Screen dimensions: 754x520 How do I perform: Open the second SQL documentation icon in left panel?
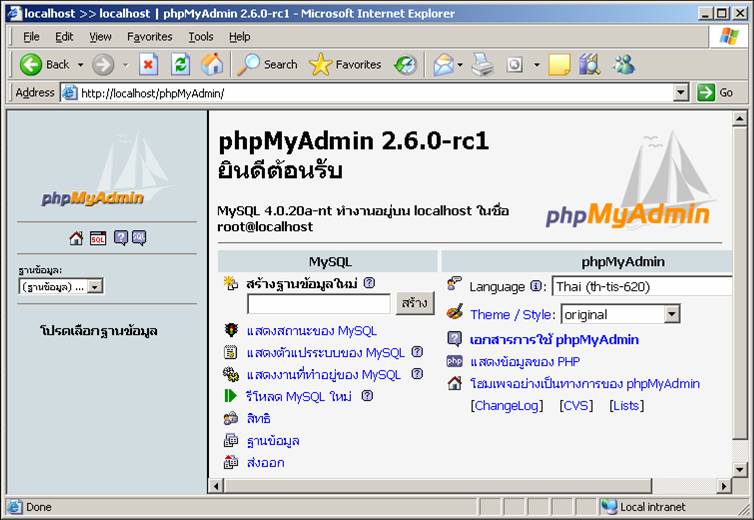click(139, 238)
